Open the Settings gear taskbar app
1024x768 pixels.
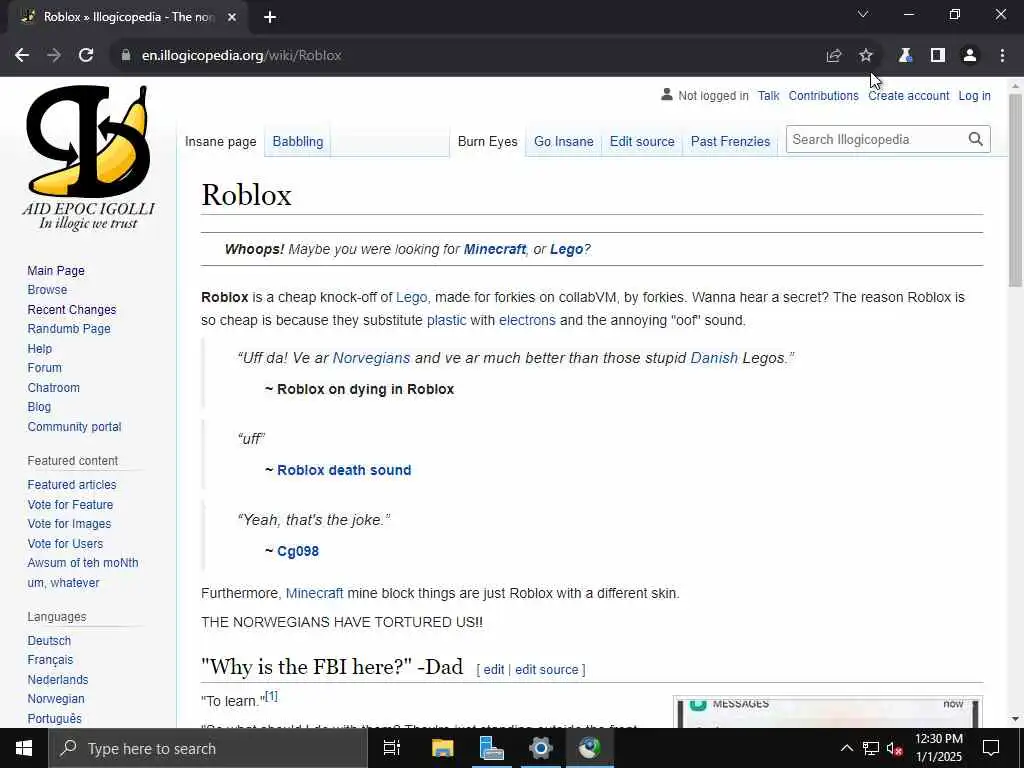(541, 748)
